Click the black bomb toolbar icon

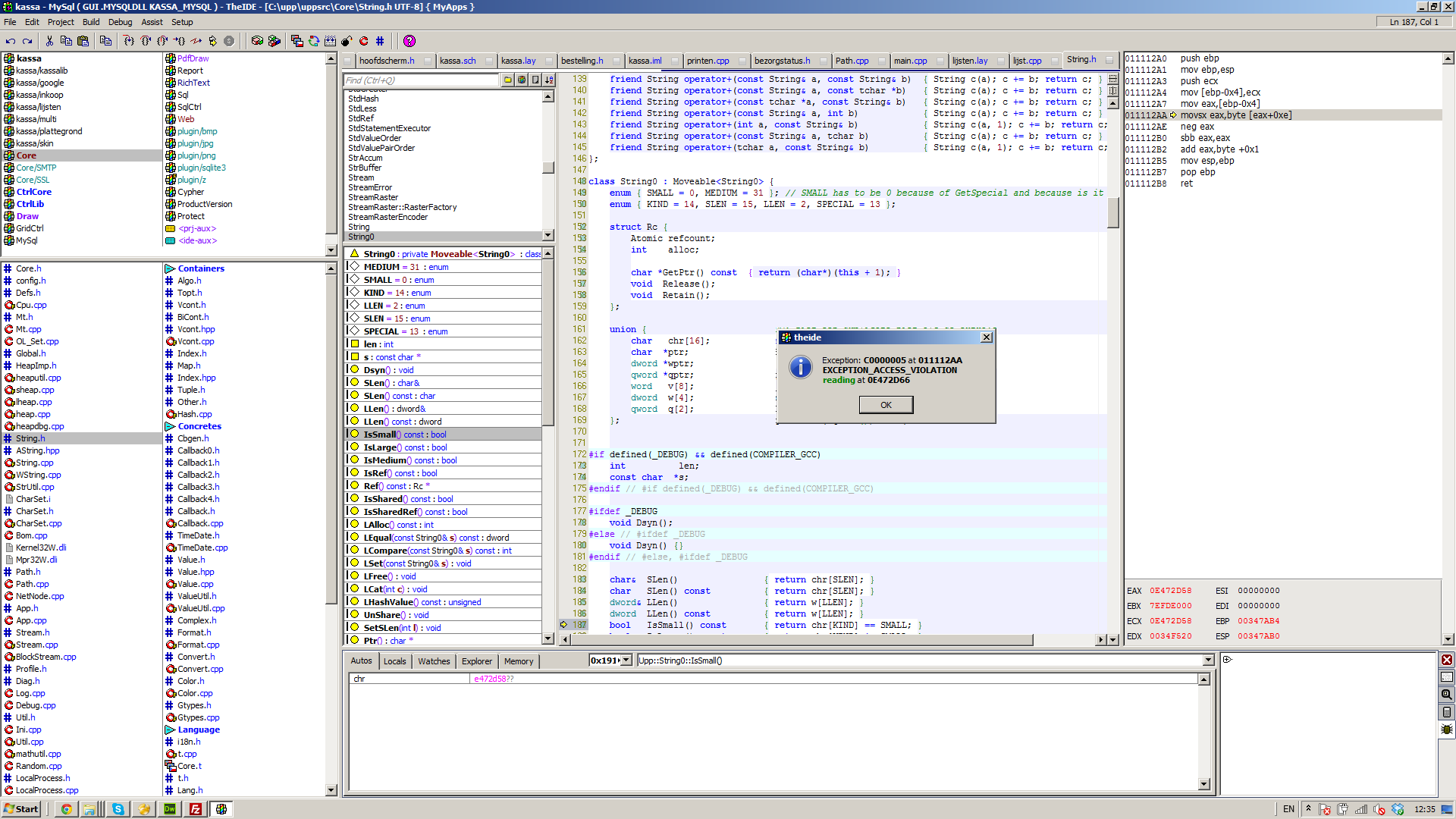pos(347,41)
